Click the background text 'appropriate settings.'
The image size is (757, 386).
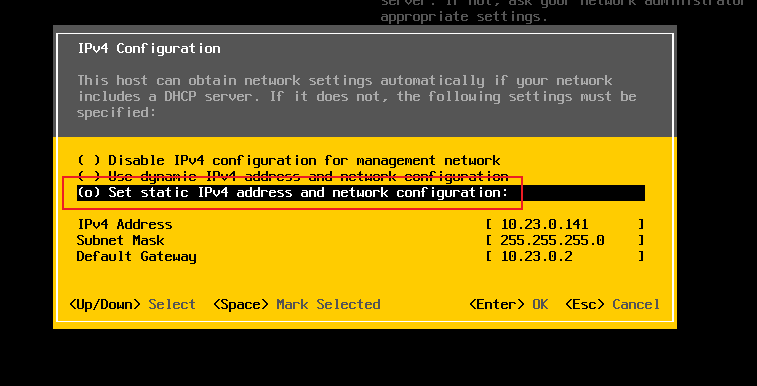464,17
